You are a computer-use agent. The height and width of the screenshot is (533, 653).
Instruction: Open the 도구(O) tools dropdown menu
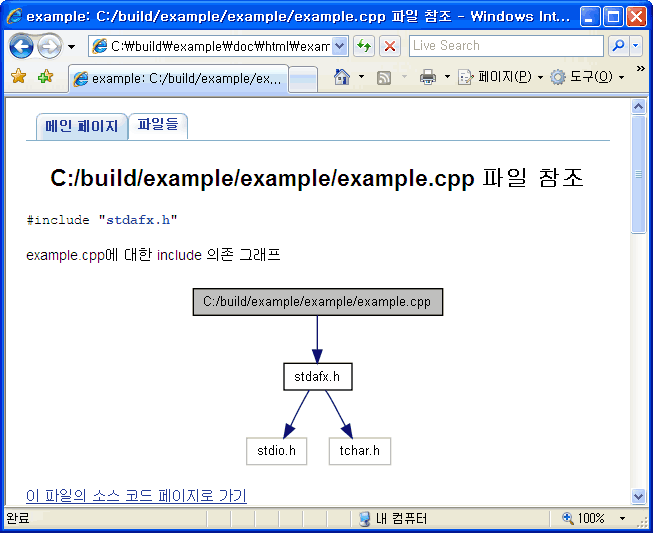(587, 77)
